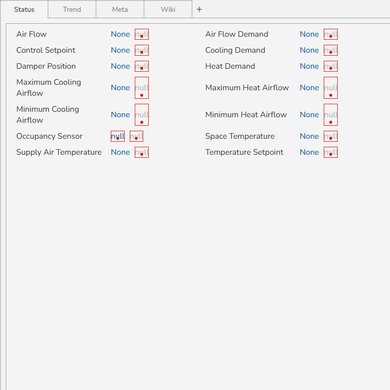The image size is (390, 390).
Task: Click the Air Flow None value
Action: [x=120, y=34]
